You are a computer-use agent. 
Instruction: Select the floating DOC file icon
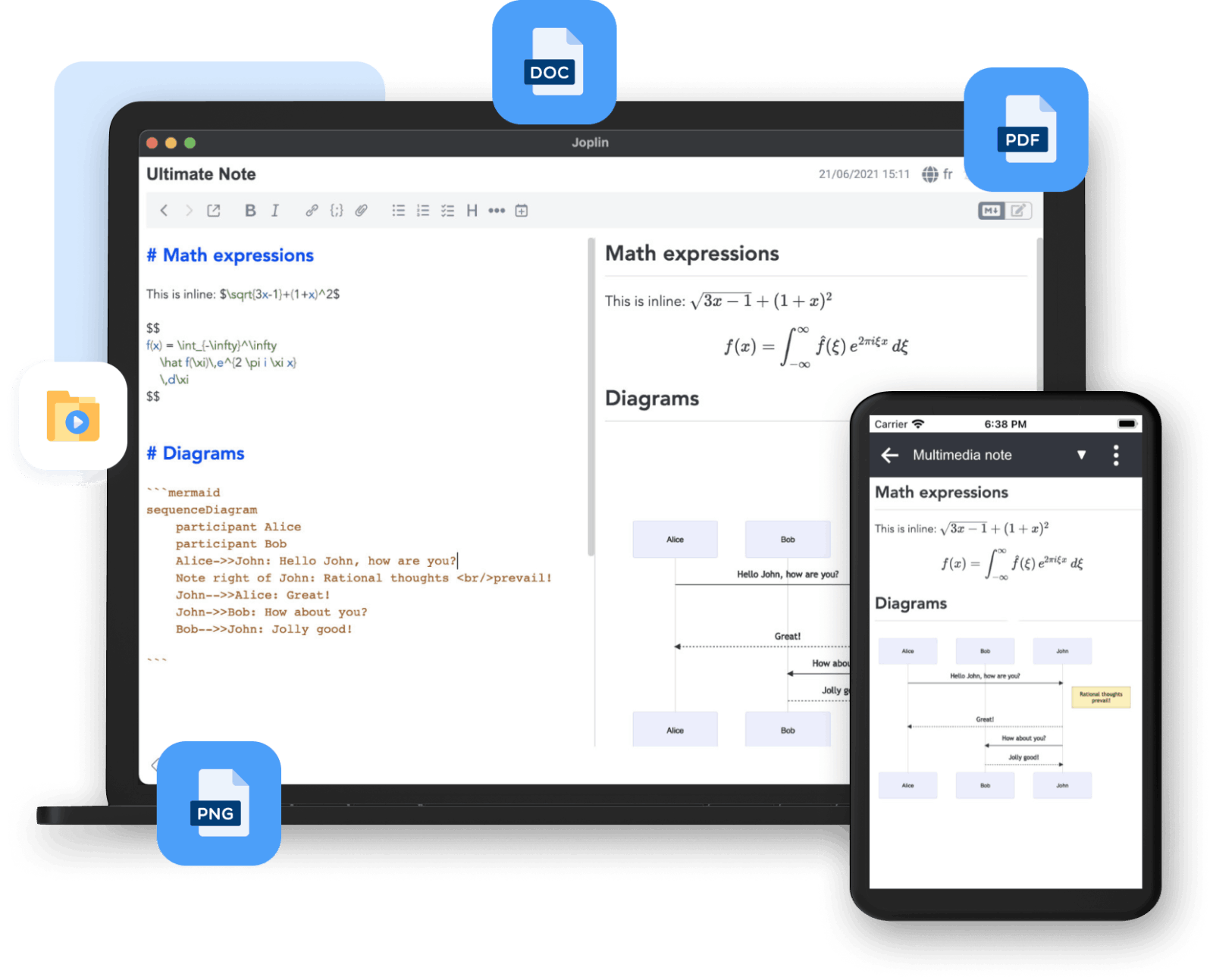click(x=554, y=62)
